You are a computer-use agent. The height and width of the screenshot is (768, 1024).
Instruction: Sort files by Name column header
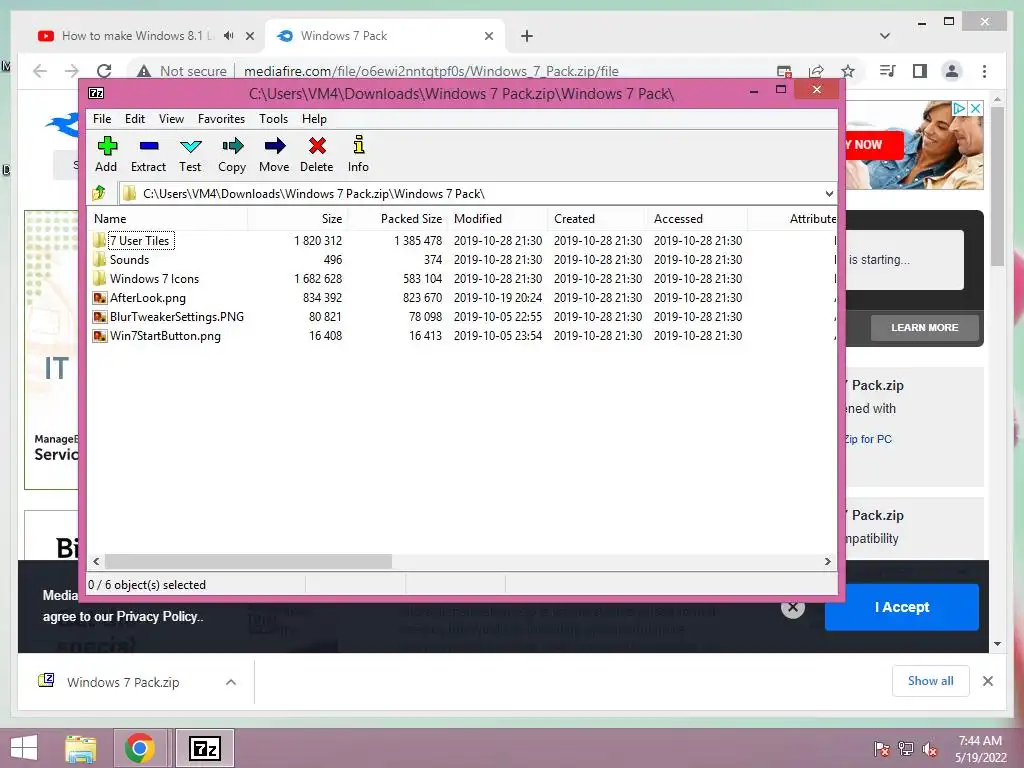pyautogui.click(x=167, y=219)
